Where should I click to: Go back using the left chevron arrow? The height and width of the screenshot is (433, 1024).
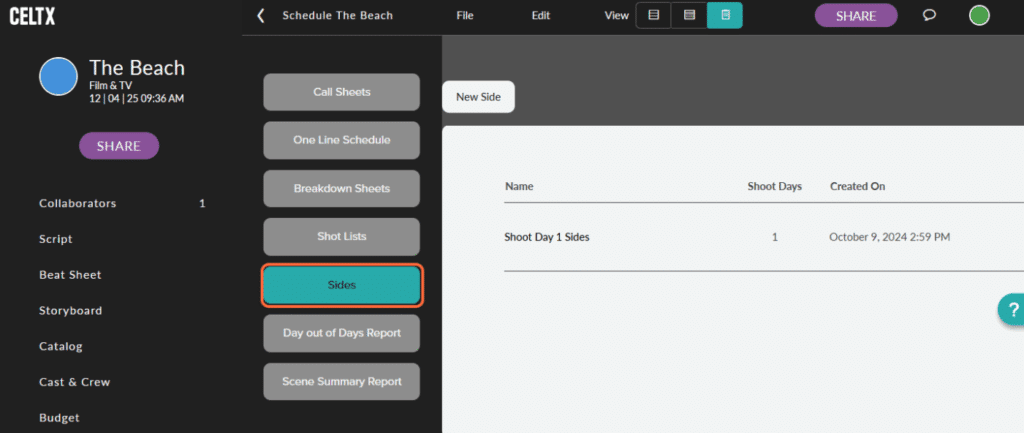pos(261,16)
